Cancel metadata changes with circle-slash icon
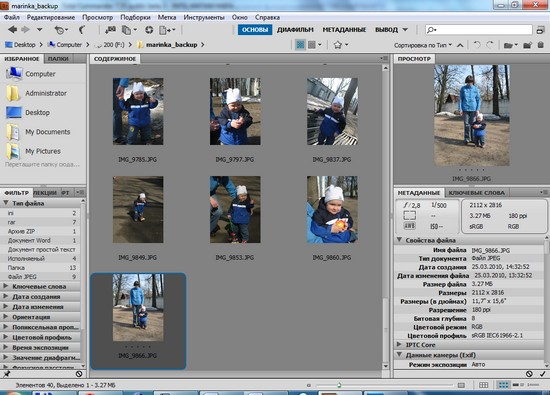The height and width of the screenshot is (395, 550). pyautogui.click(x=529, y=374)
